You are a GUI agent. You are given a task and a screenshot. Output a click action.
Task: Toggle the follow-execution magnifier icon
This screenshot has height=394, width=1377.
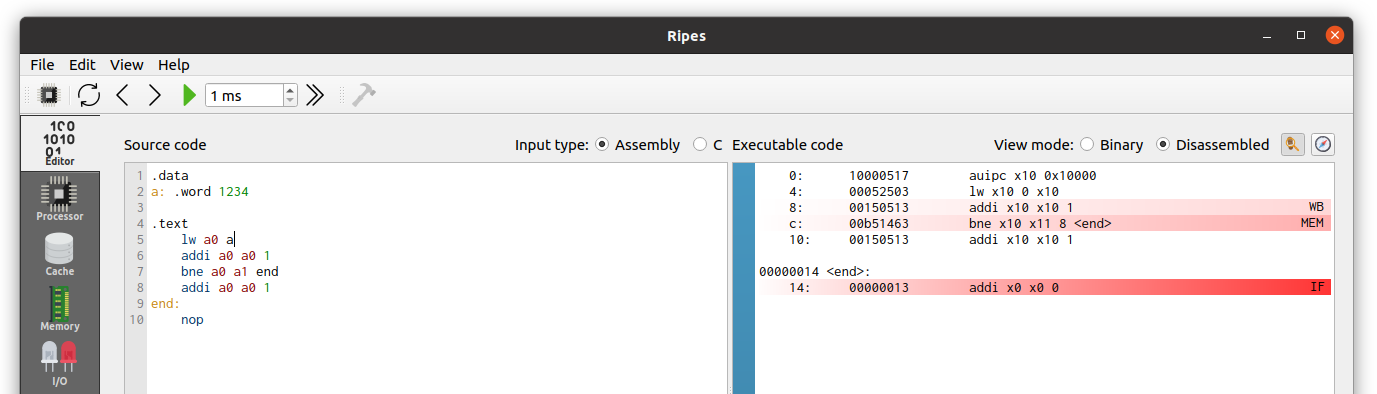tap(1293, 144)
